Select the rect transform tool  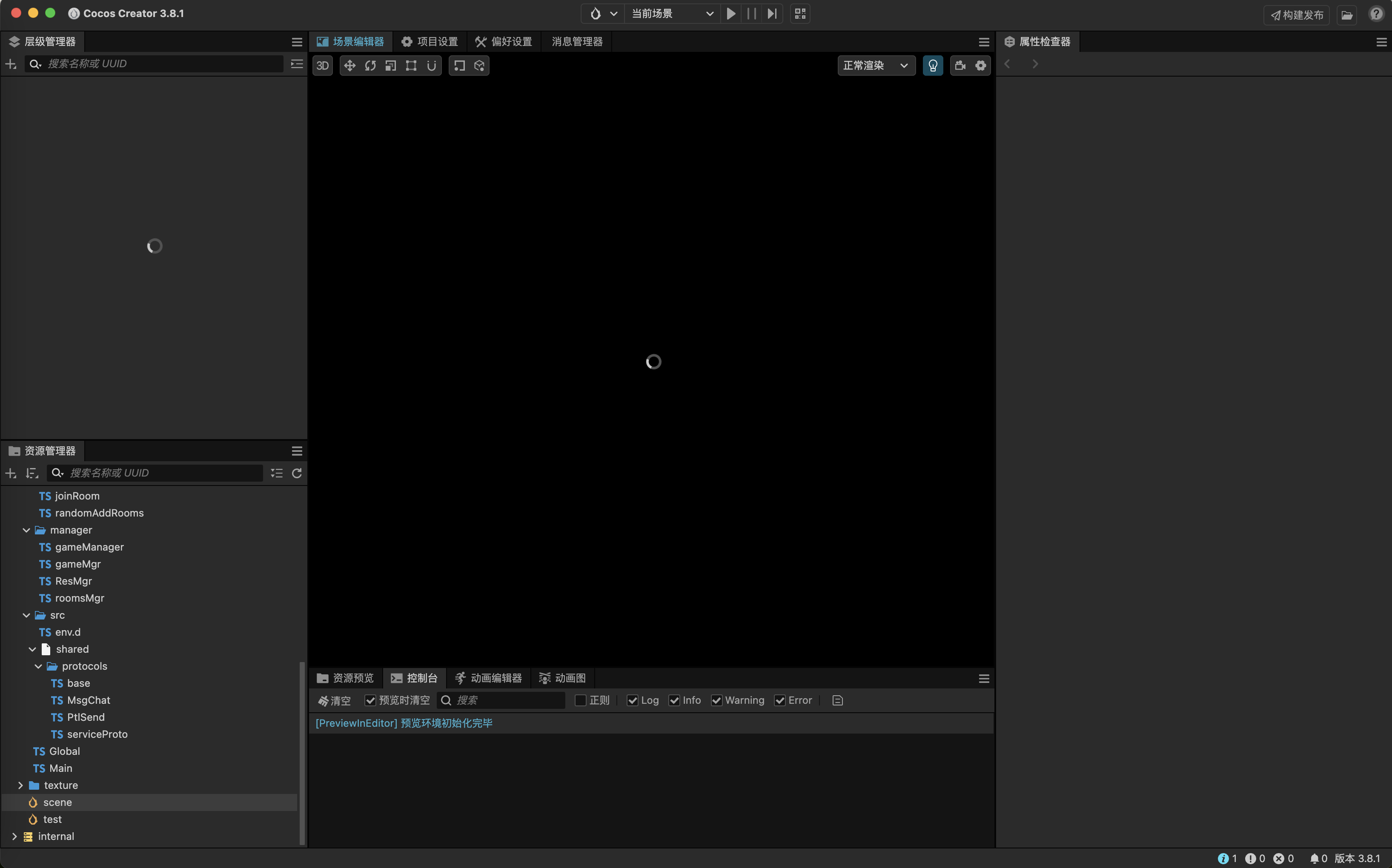(411, 66)
